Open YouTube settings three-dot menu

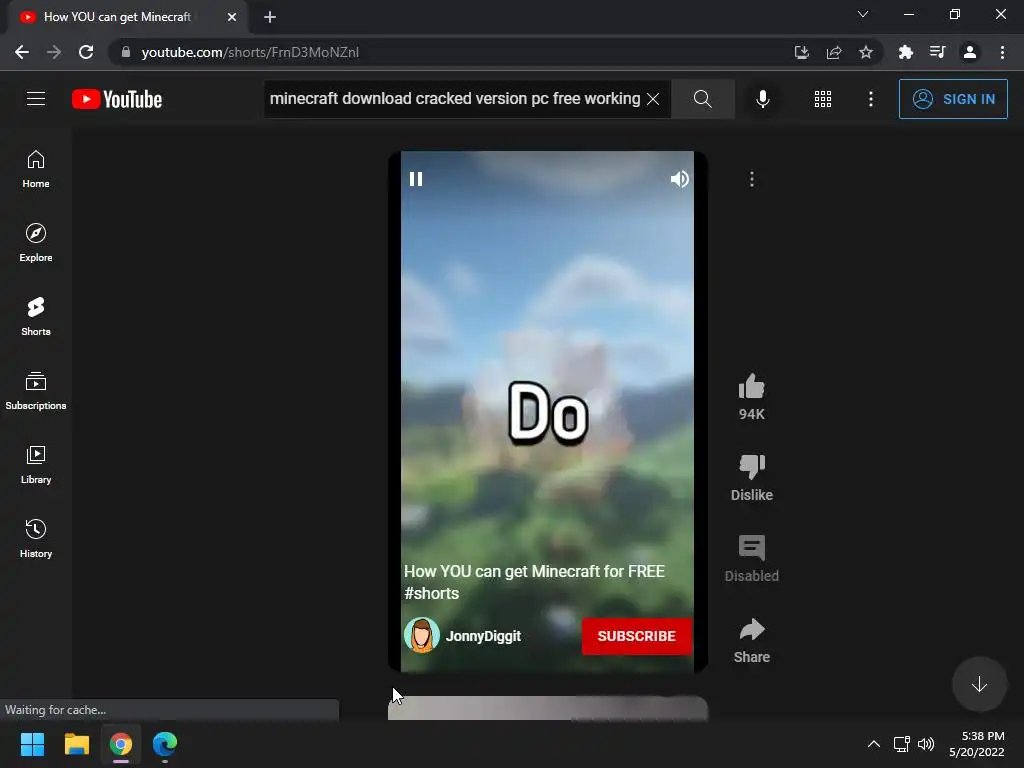(871, 99)
